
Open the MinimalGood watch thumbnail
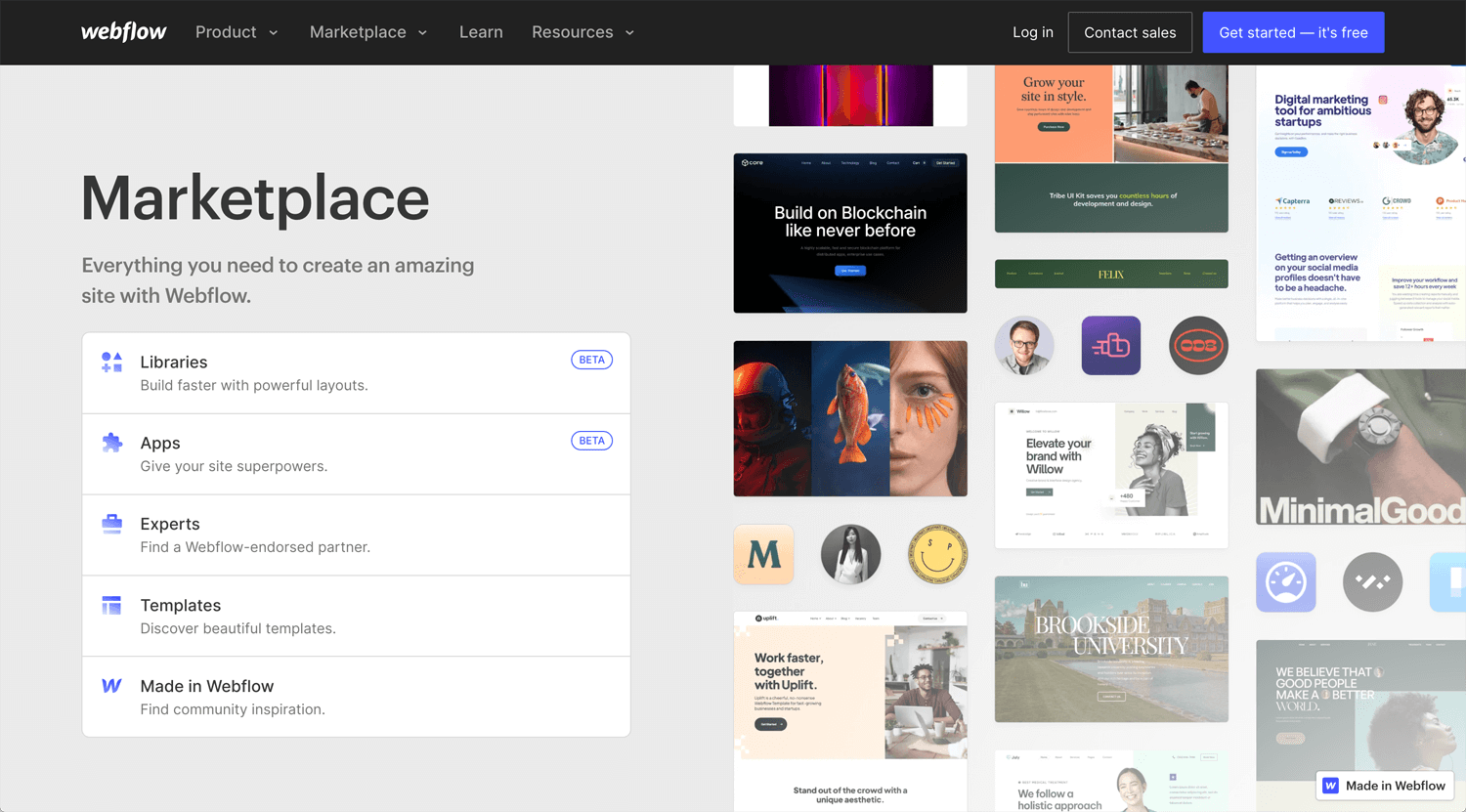(x=1360, y=447)
